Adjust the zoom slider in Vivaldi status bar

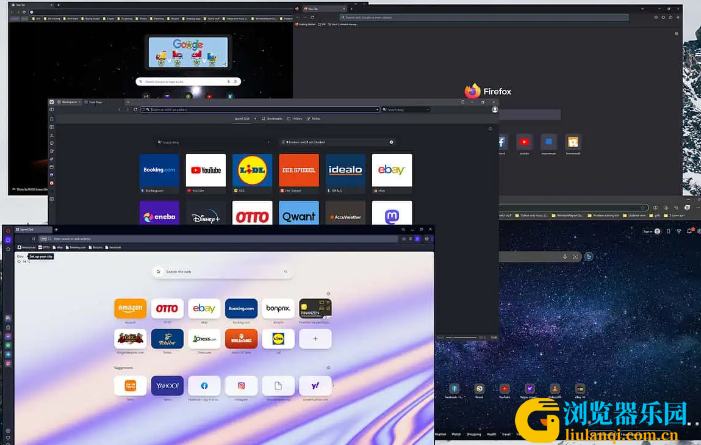pyautogui.click(x=461, y=337)
